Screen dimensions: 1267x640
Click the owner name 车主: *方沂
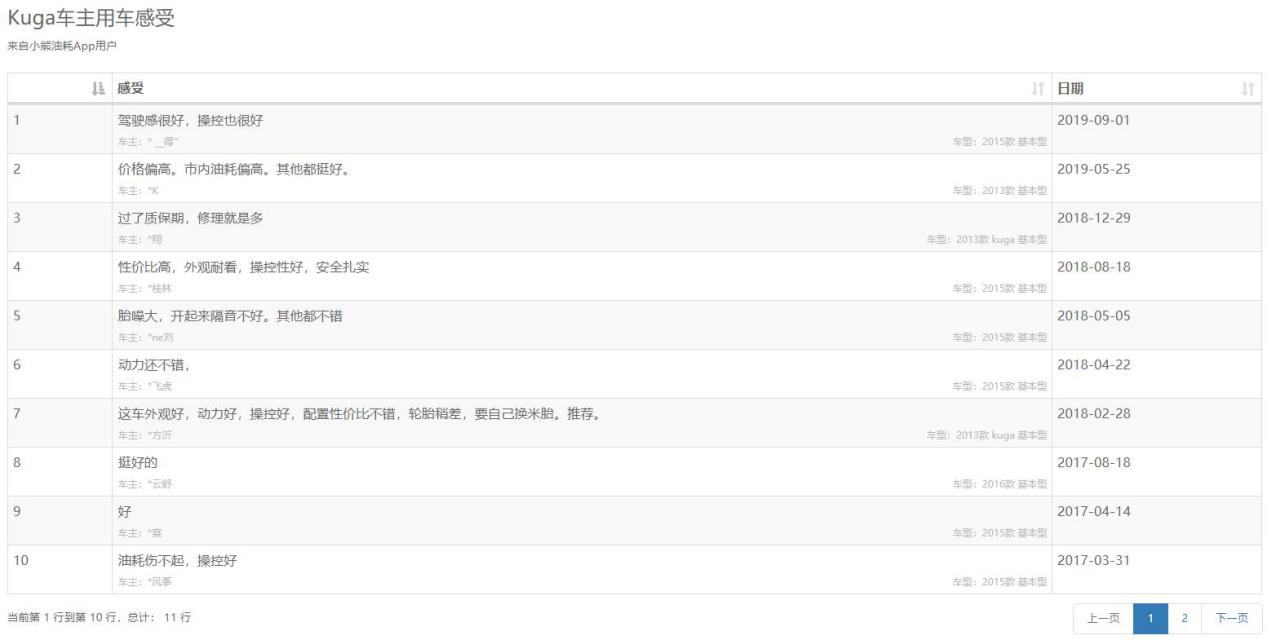(145, 435)
